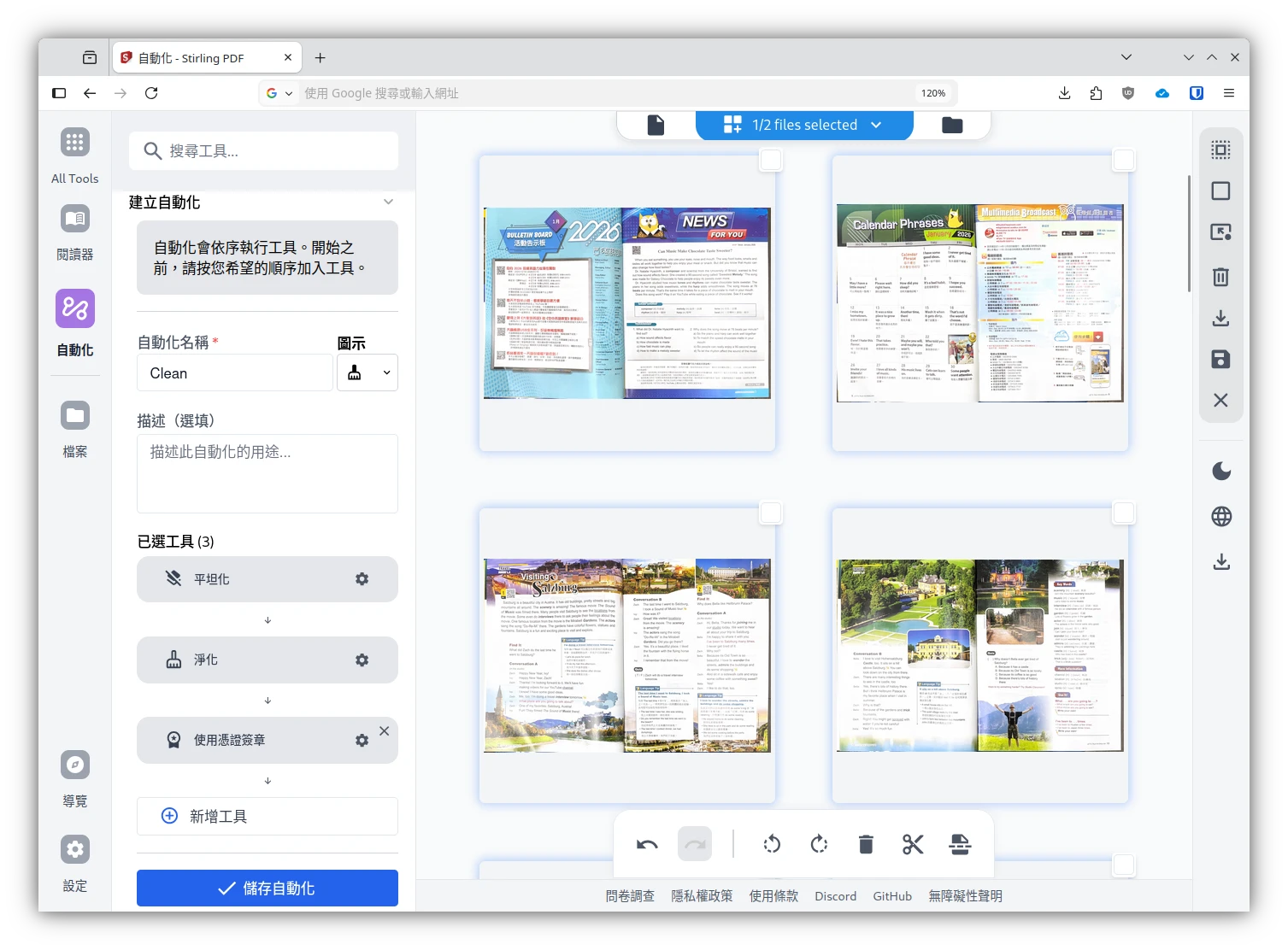The width and height of the screenshot is (1288, 950).
Task: Open settings gear for 平坦化 tool
Action: [x=362, y=579]
